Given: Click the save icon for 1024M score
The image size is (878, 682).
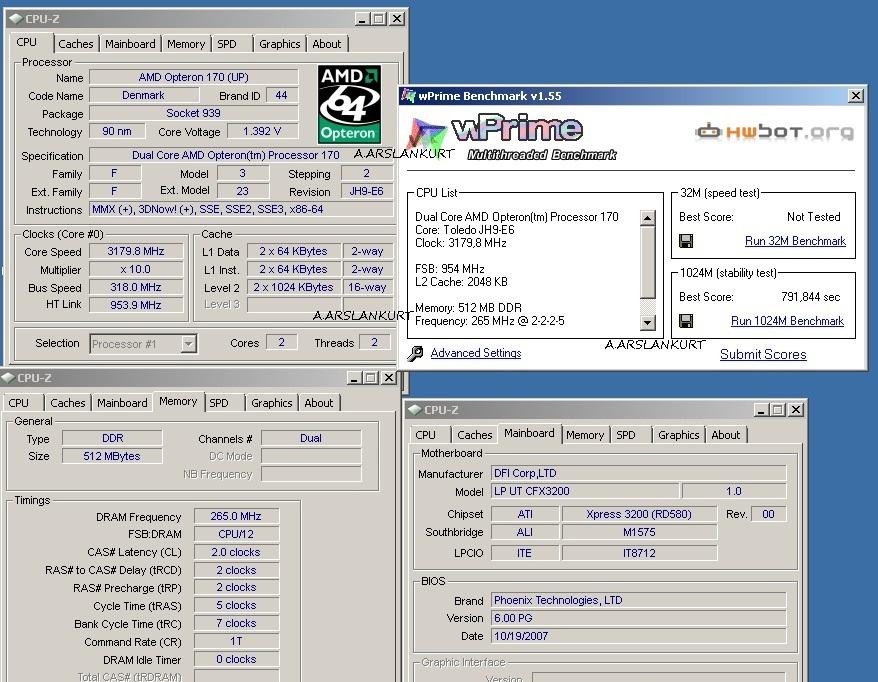Looking at the screenshot, I should click(x=686, y=321).
